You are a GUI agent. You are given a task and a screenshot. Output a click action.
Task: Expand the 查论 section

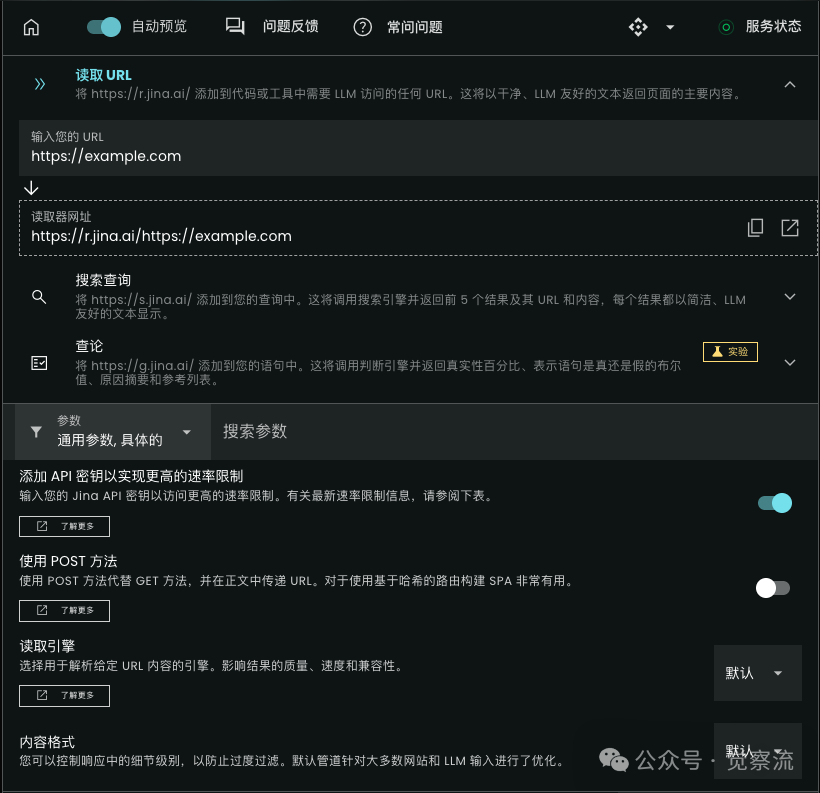790,362
